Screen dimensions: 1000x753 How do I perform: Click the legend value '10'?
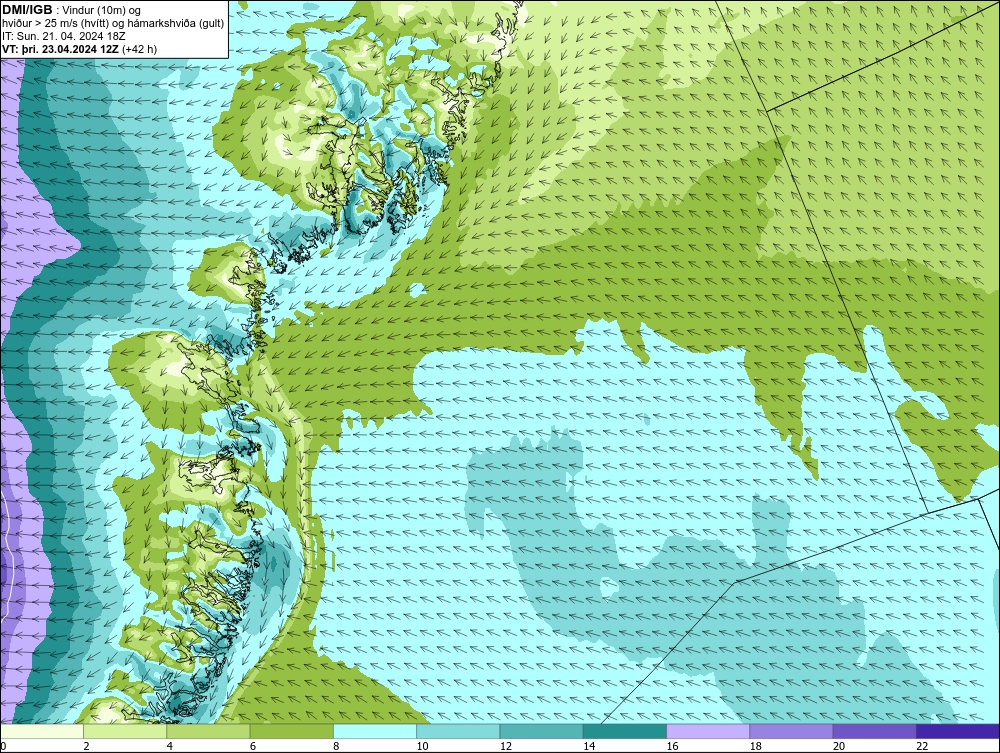coord(422,747)
